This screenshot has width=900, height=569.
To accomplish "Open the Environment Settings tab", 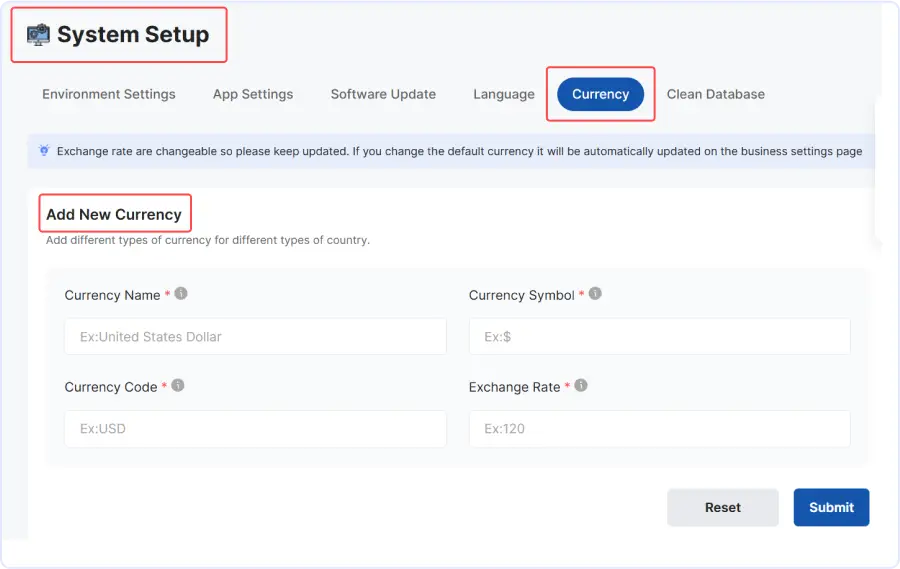I will [109, 94].
